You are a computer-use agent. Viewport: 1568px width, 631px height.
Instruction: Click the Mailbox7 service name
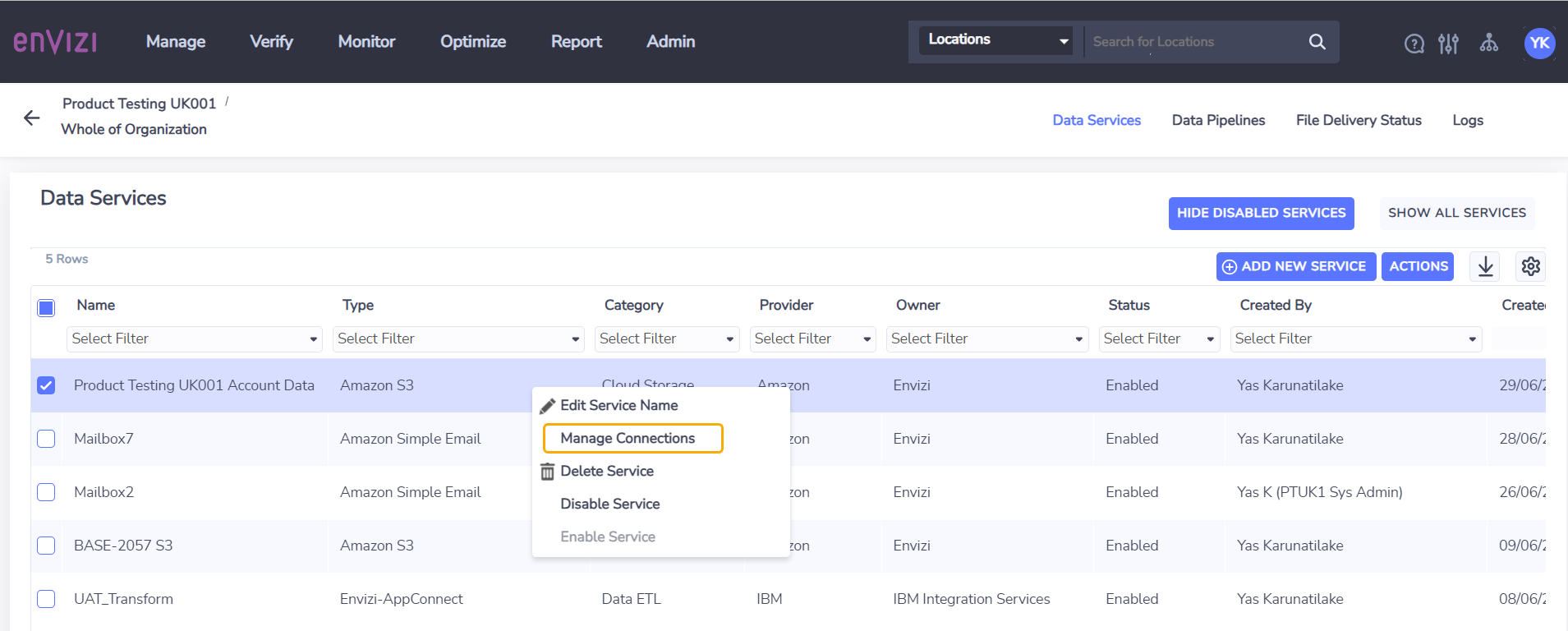(103, 439)
